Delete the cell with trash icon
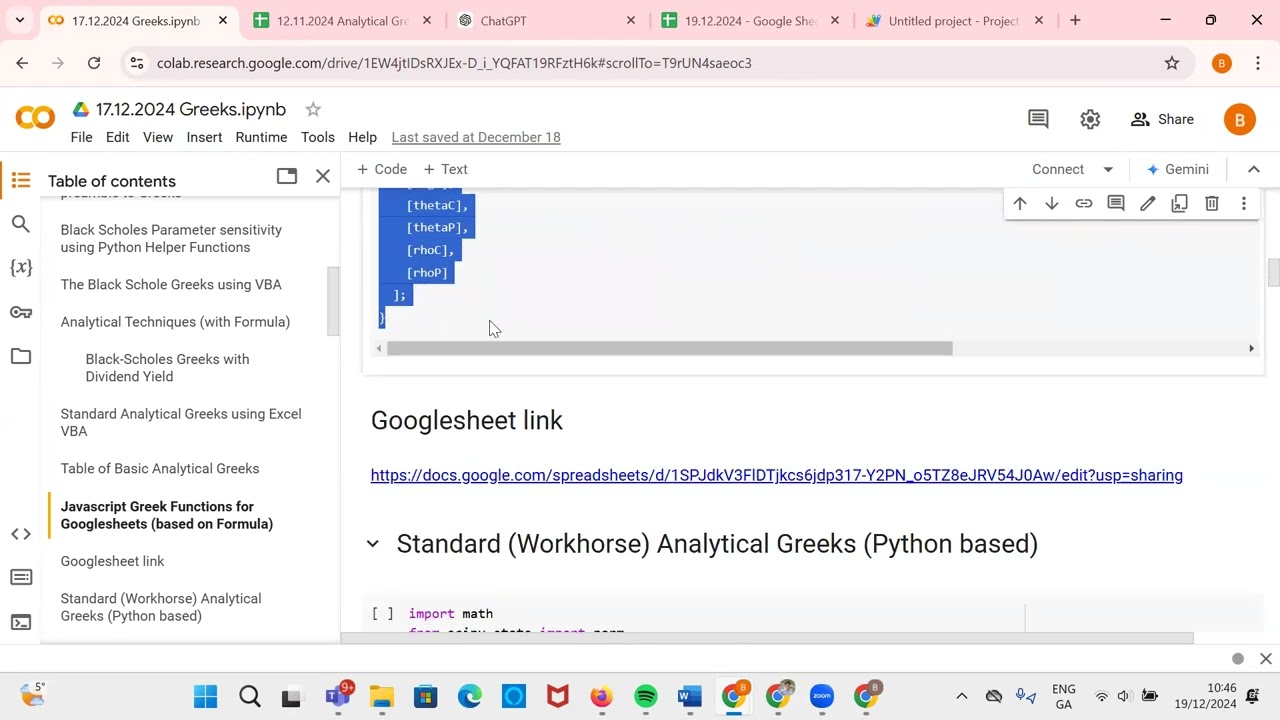1280x720 pixels. 1212,204
